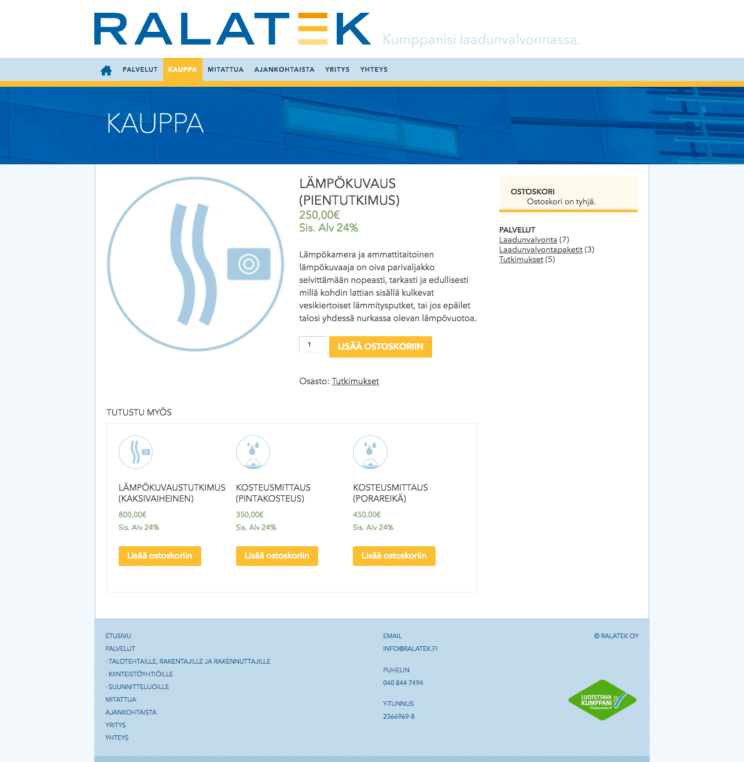Add Kosteusmittaus (Pintakosteus) to cart

[277, 556]
